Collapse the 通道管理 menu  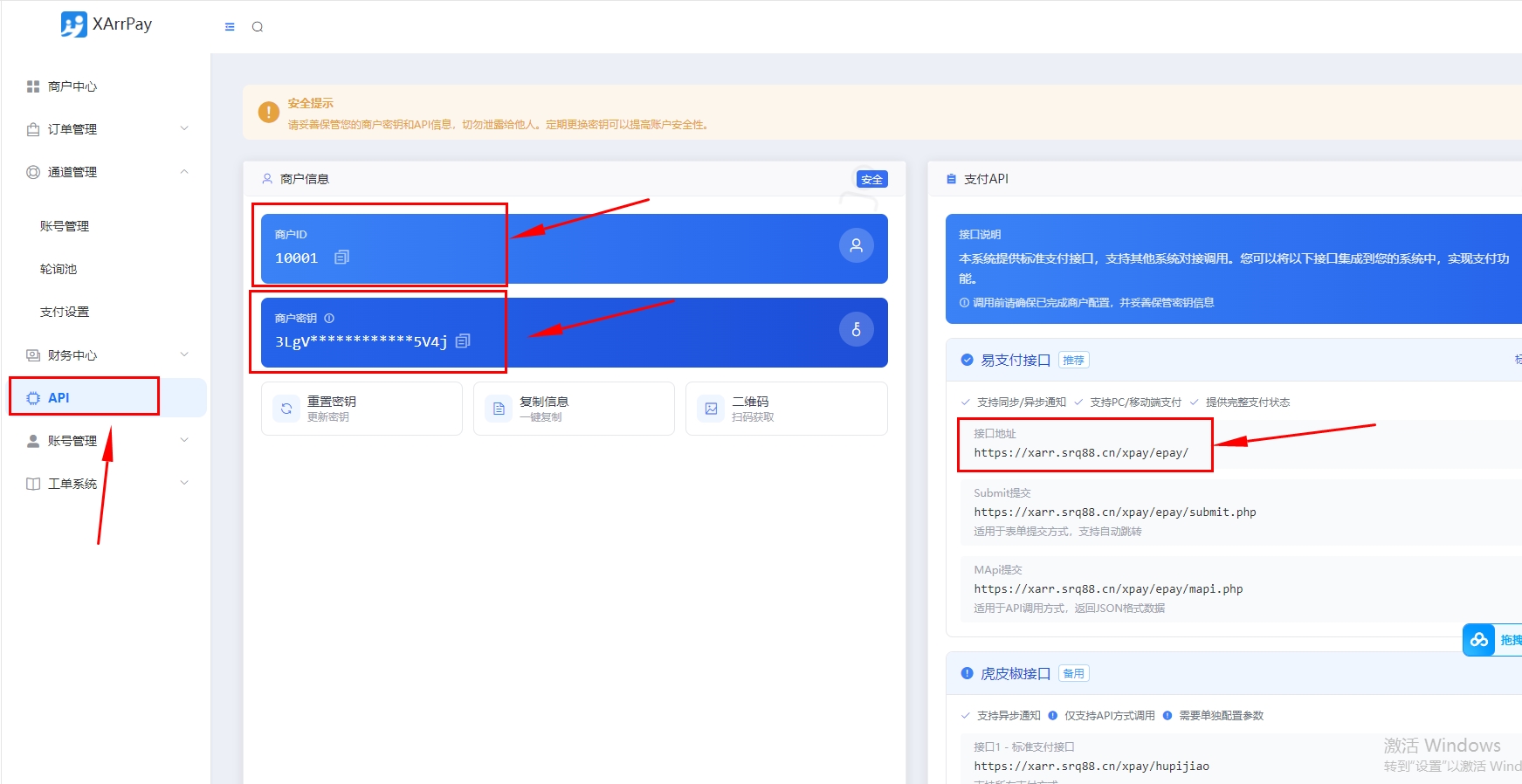pyautogui.click(x=107, y=172)
